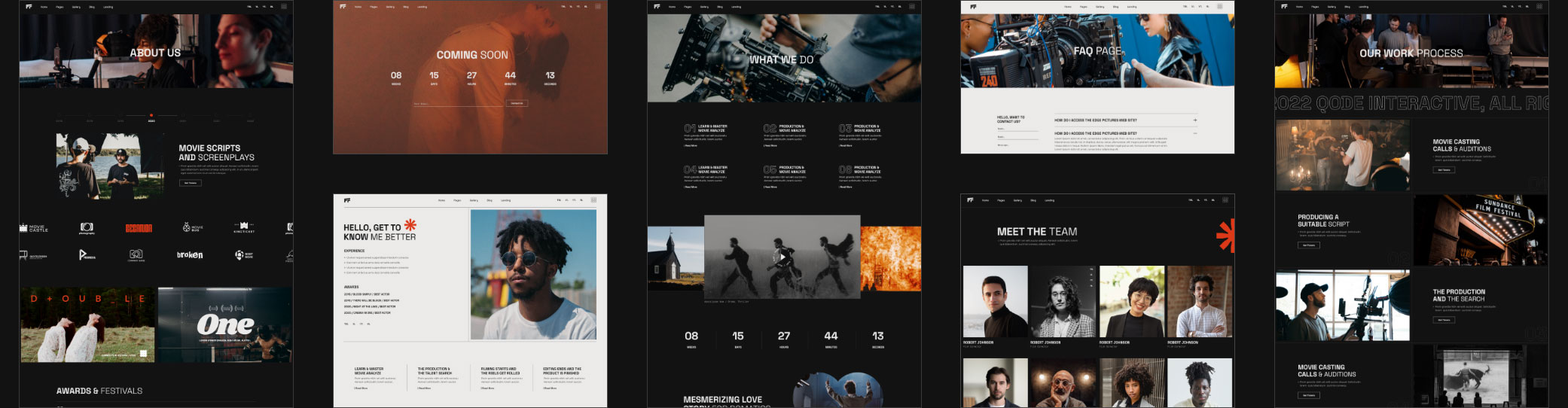The height and width of the screenshot is (408, 1568).
Task: Open the Sundance Film Festival marquee image
Action: (x=1481, y=230)
